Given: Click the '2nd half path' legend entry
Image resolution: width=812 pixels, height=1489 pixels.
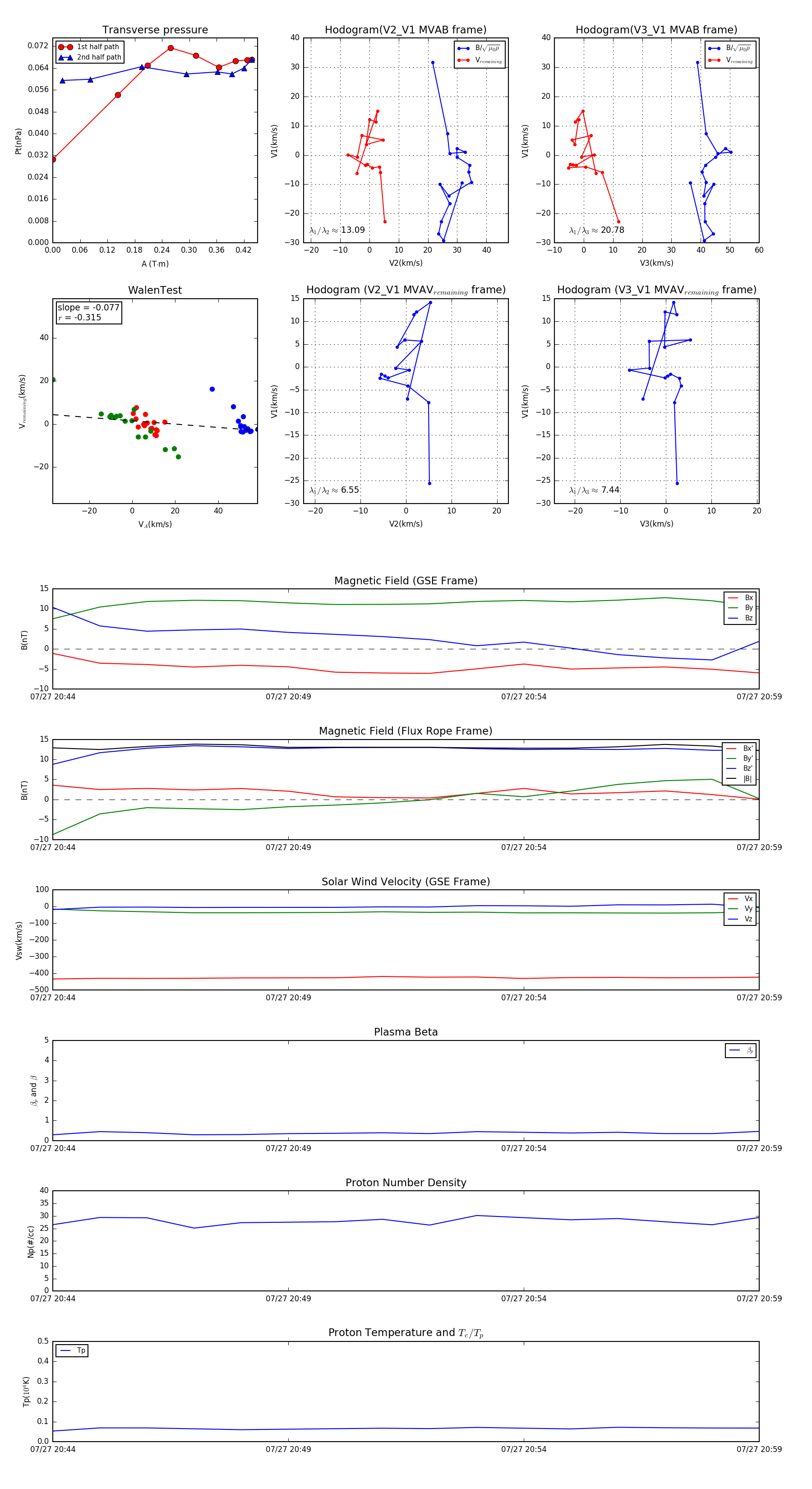Looking at the screenshot, I should point(90,57).
